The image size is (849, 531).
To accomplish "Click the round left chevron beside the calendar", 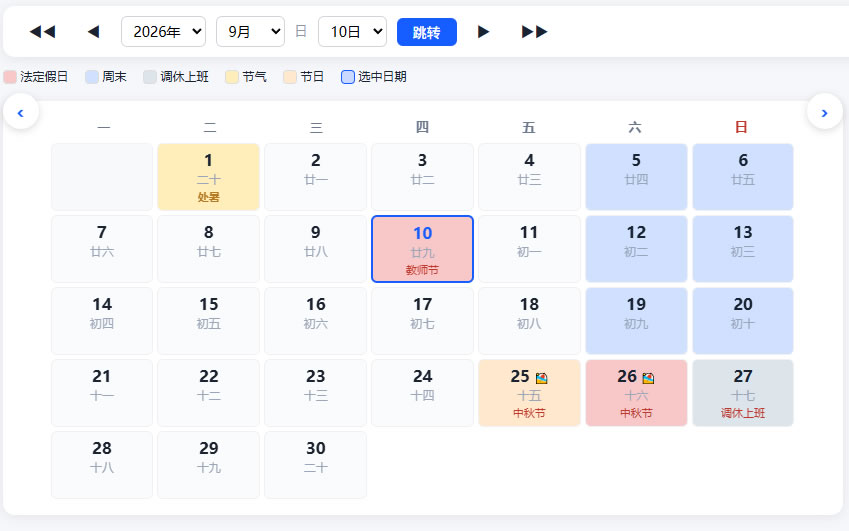I will [21, 113].
